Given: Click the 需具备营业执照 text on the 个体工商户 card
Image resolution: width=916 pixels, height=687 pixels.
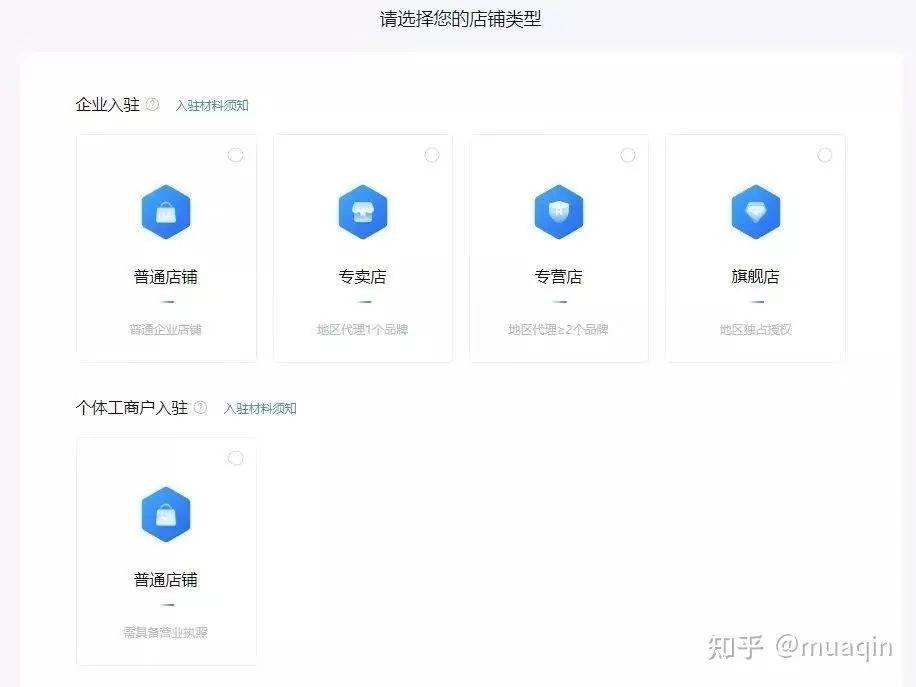Looking at the screenshot, I should point(165,630).
